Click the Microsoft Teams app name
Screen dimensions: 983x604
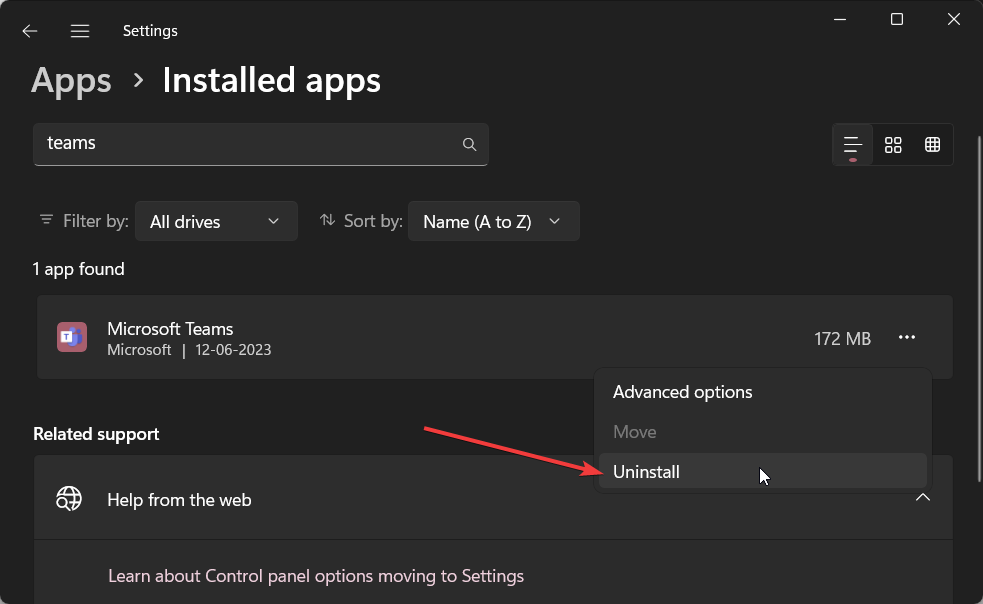click(x=170, y=329)
